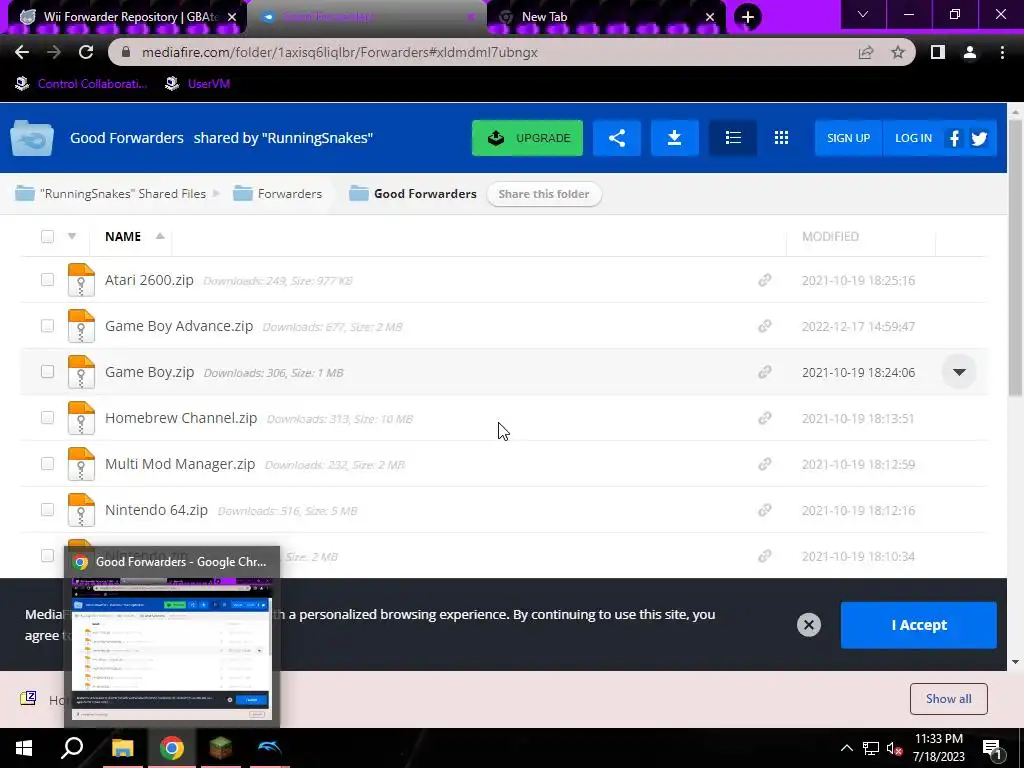Viewport: 1024px width, 768px height.
Task: Click Share this folder button
Action: click(x=544, y=194)
